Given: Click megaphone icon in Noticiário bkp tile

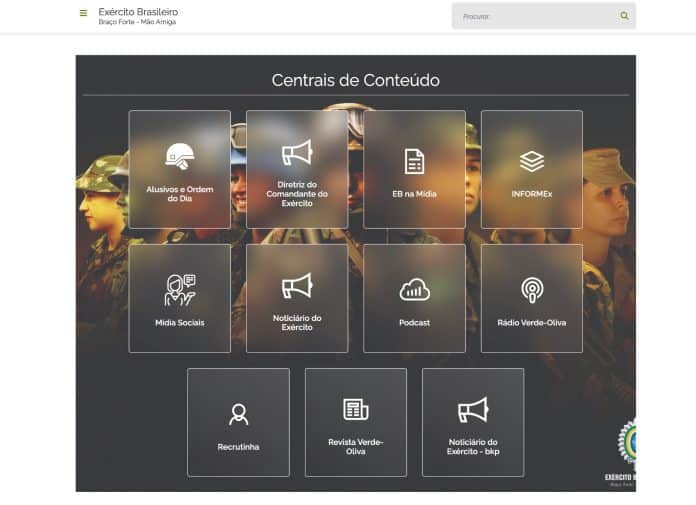Looking at the screenshot, I should (473, 410).
